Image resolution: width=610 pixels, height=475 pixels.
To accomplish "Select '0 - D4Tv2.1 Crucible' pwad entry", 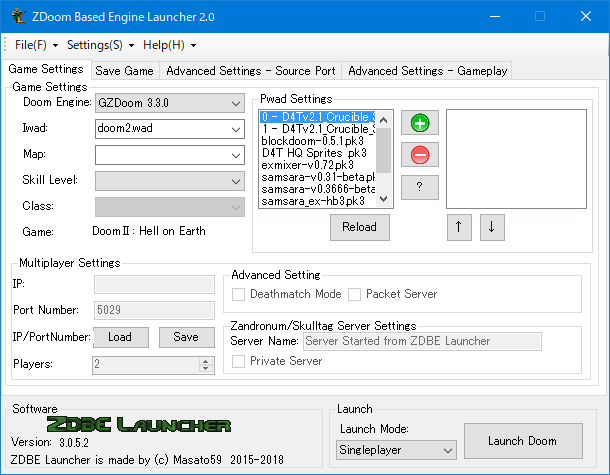I will click(x=317, y=117).
